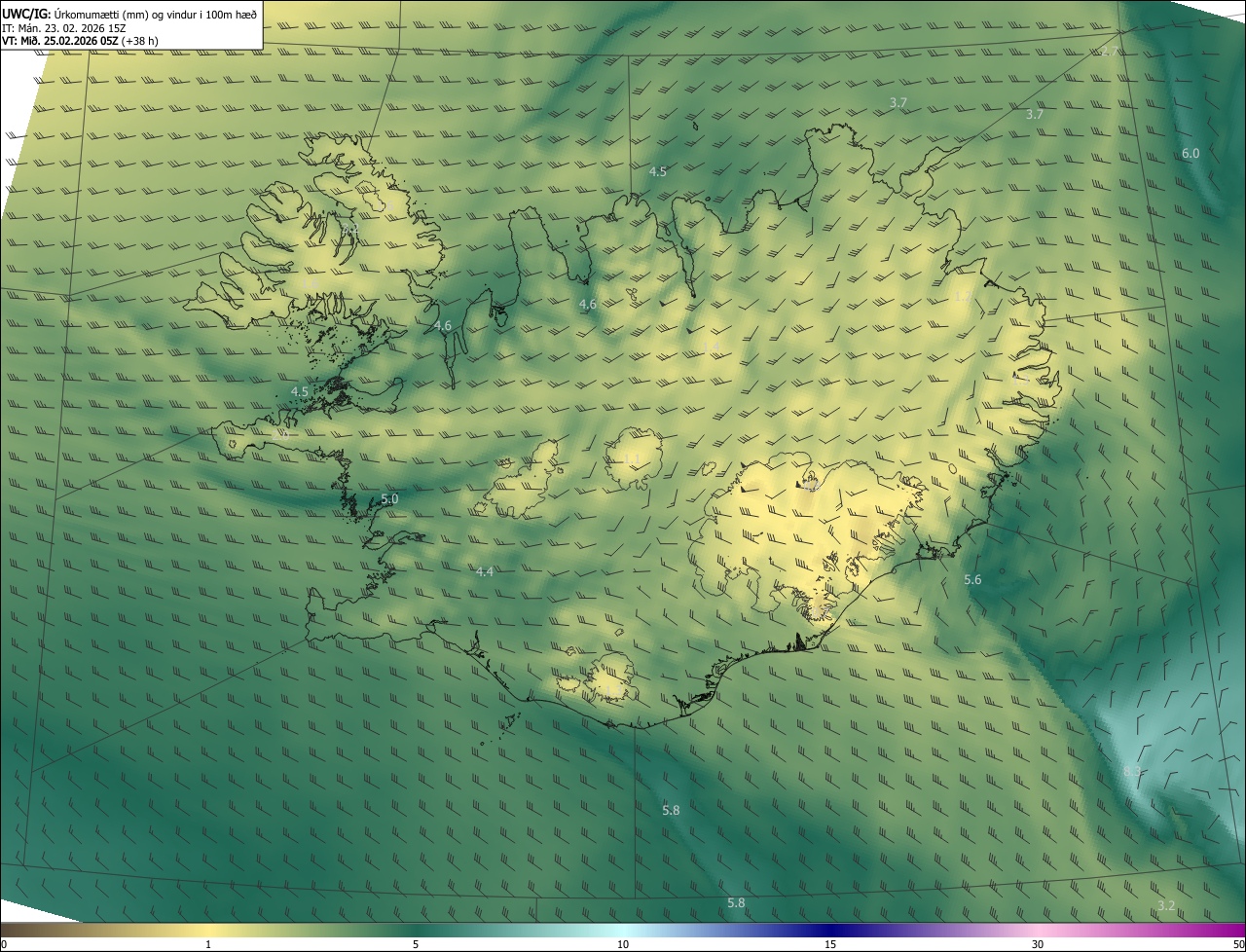The width and height of the screenshot is (1246, 952).
Task: Click the brown segment of the color scale bar
Action: [29, 930]
